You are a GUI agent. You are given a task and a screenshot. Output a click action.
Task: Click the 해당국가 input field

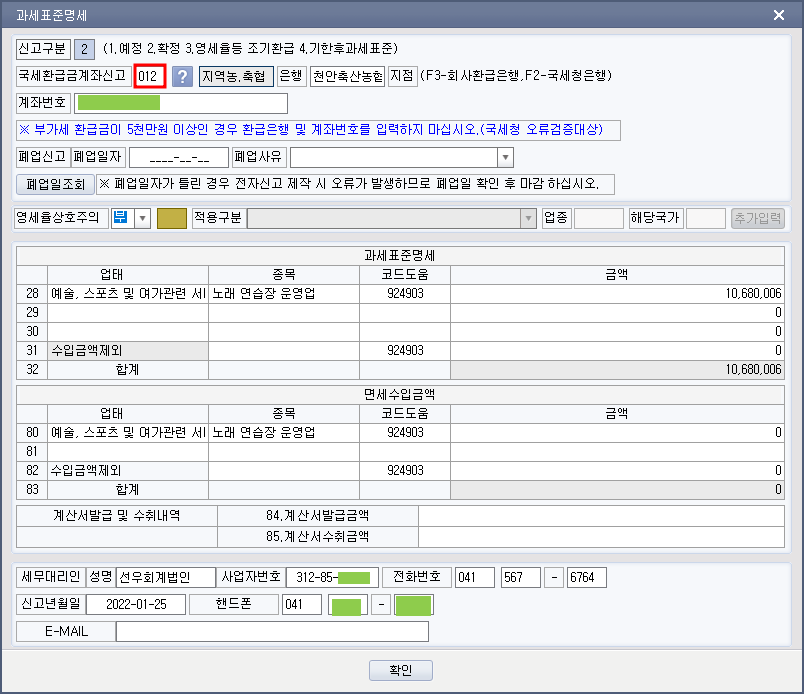point(706,218)
